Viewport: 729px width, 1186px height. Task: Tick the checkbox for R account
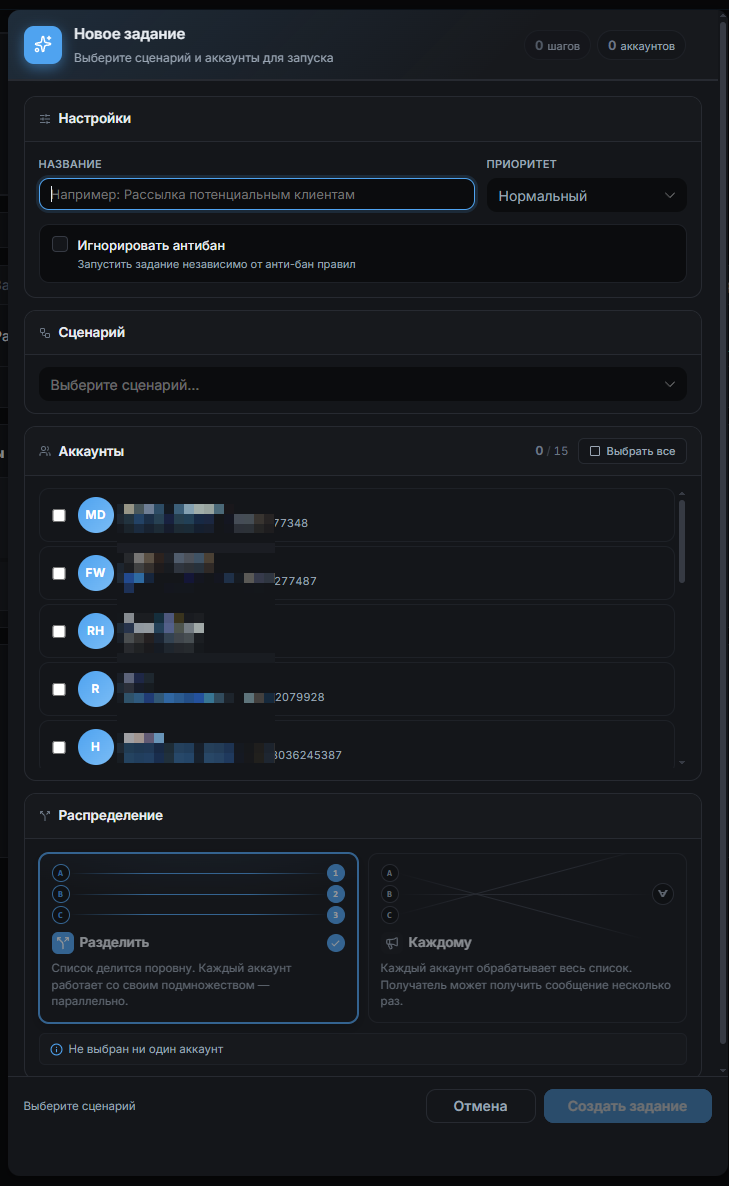tap(59, 689)
